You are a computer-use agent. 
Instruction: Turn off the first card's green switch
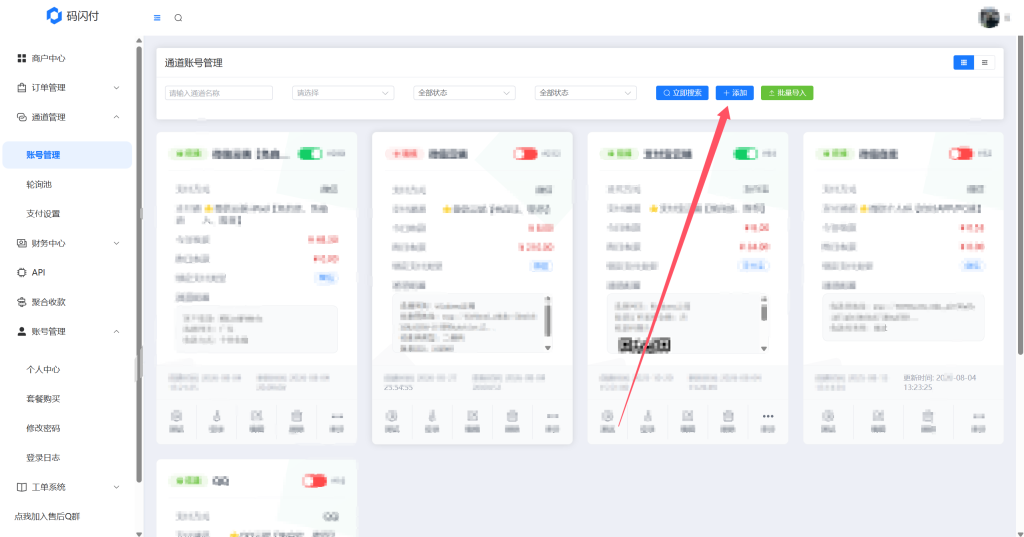310,154
